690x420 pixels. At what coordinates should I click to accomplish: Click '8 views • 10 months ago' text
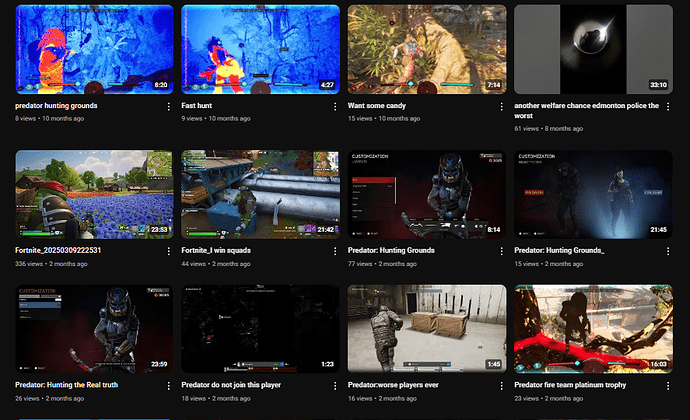click(49, 118)
